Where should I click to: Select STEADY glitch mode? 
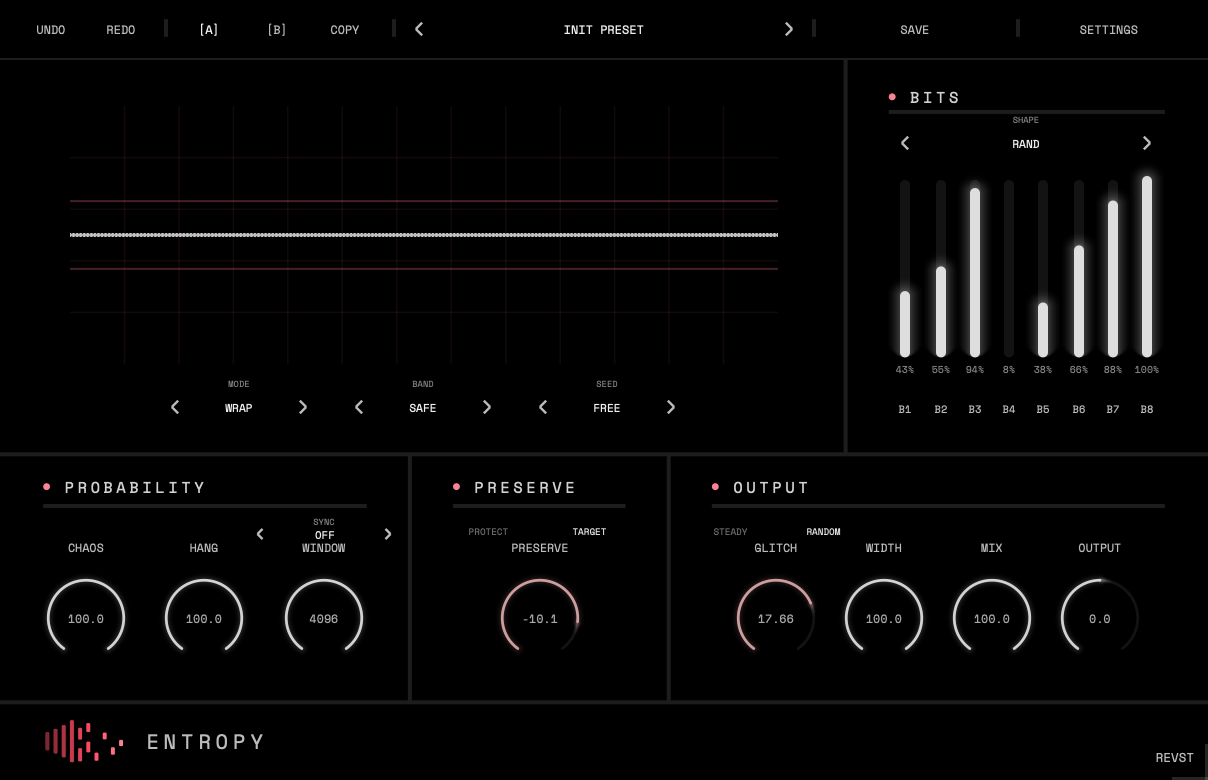click(730, 532)
